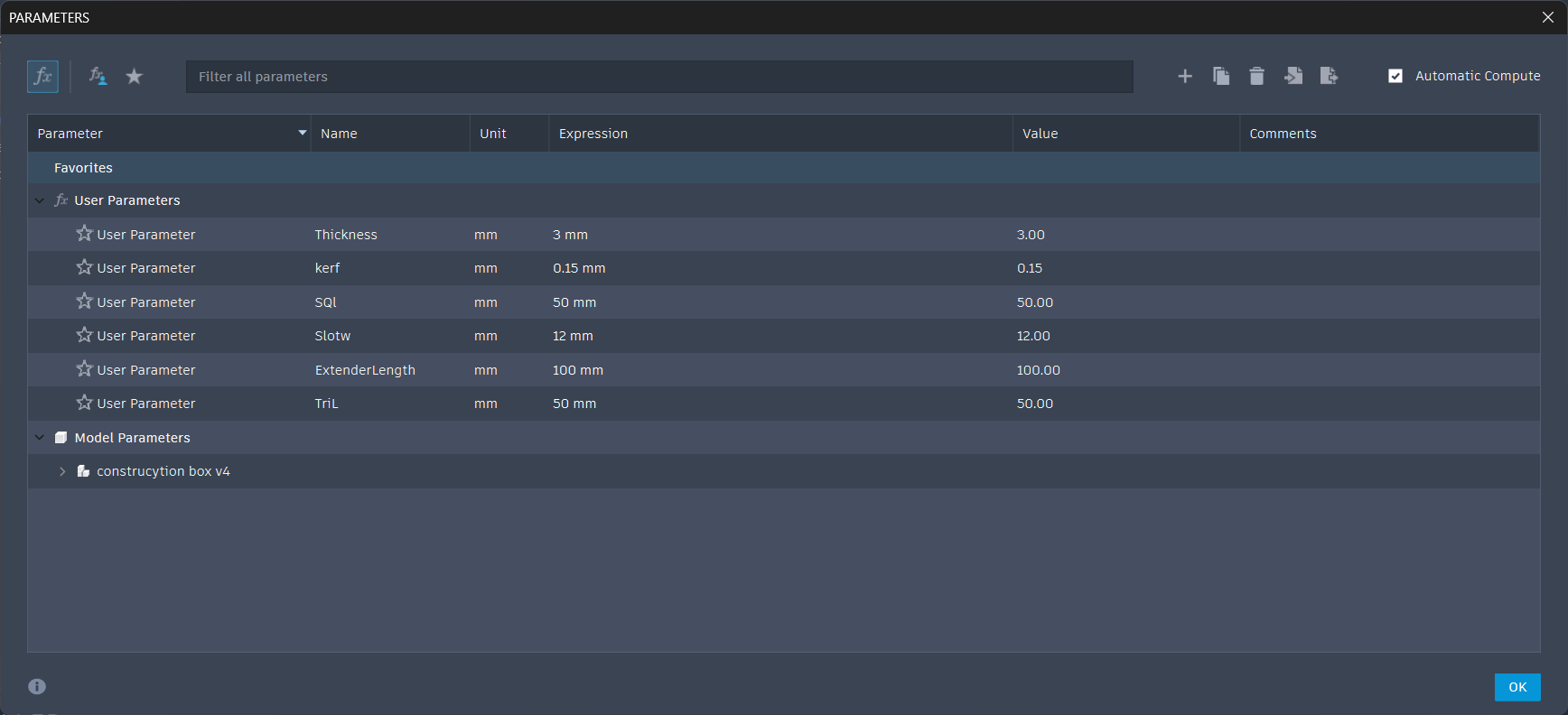Click the Parameter column header
The width and height of the screenshot is (1568, 715).
coord(169,134)
